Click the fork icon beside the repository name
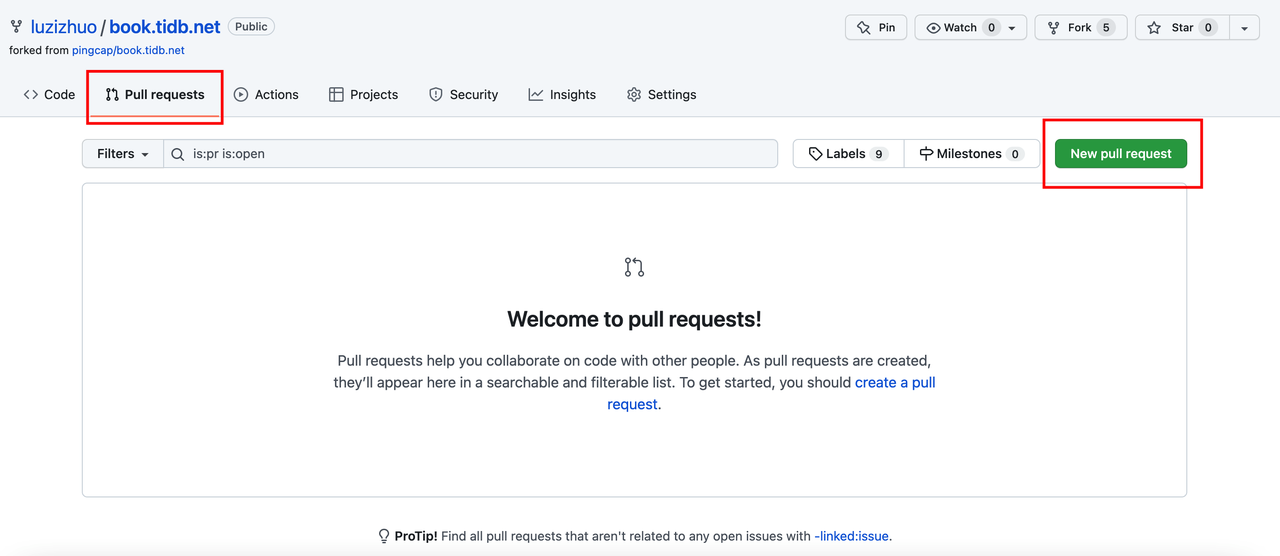1280x556 pixels. [x=16, y=27]
